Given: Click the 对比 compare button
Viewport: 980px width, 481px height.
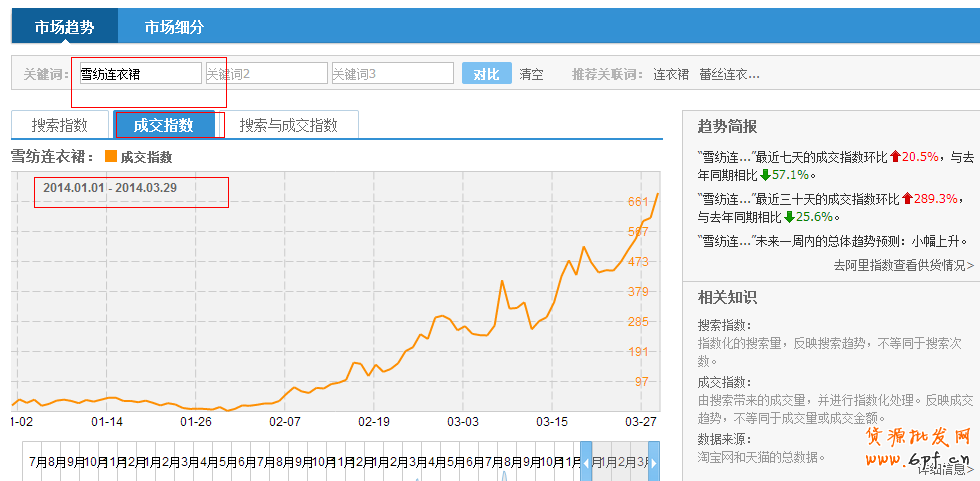Looking at the screenshot, I should (486, 74).
